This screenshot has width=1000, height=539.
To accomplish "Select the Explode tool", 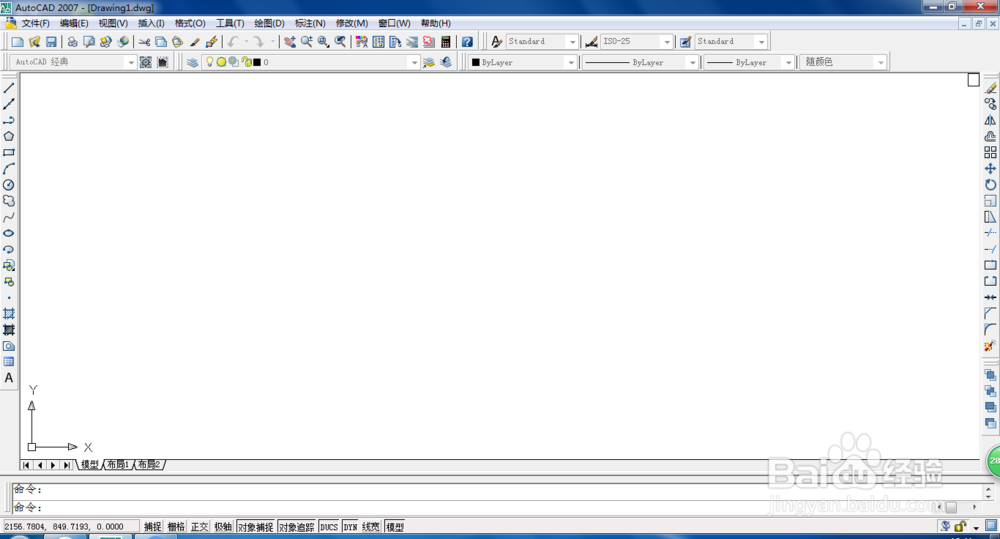I will (990, 346).
